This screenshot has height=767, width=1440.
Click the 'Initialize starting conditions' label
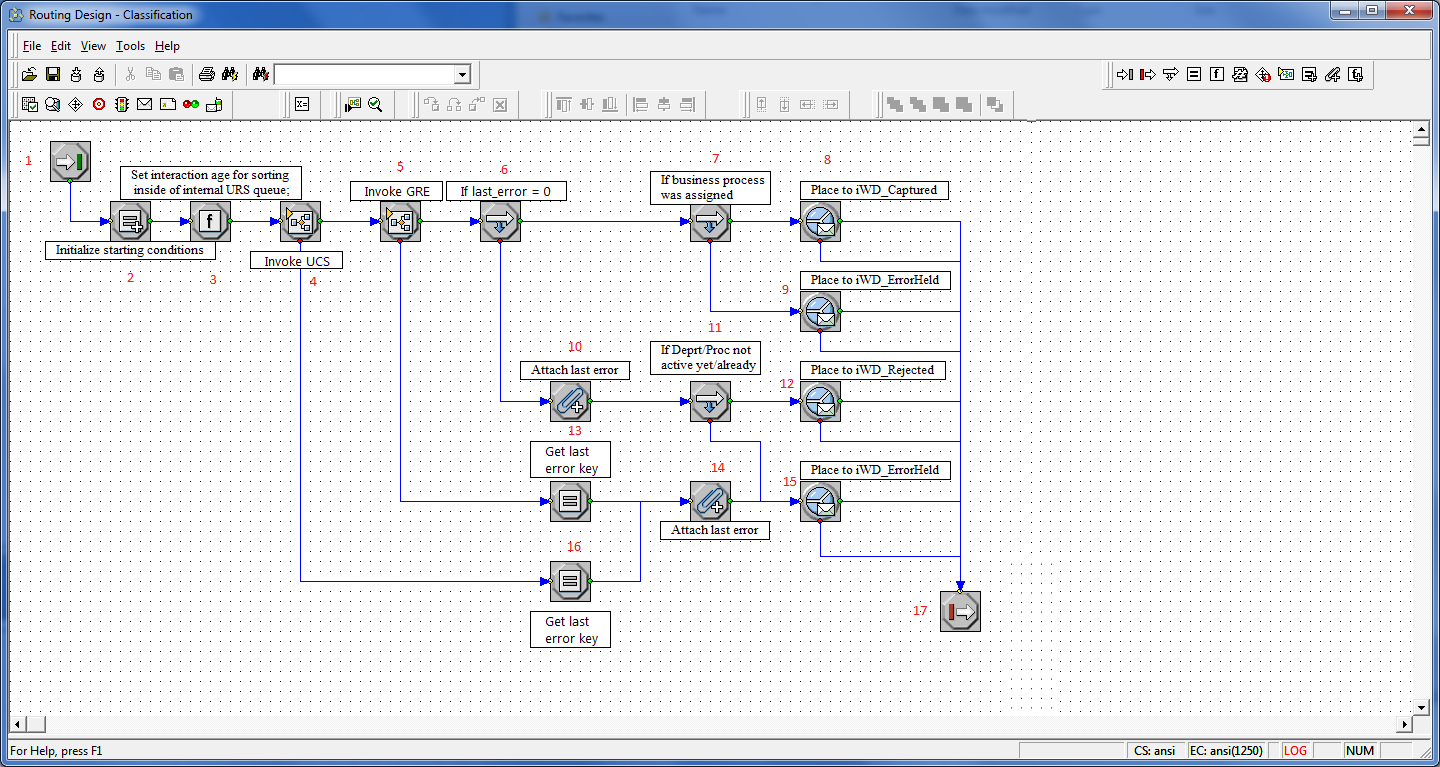[x=130, y=250]
